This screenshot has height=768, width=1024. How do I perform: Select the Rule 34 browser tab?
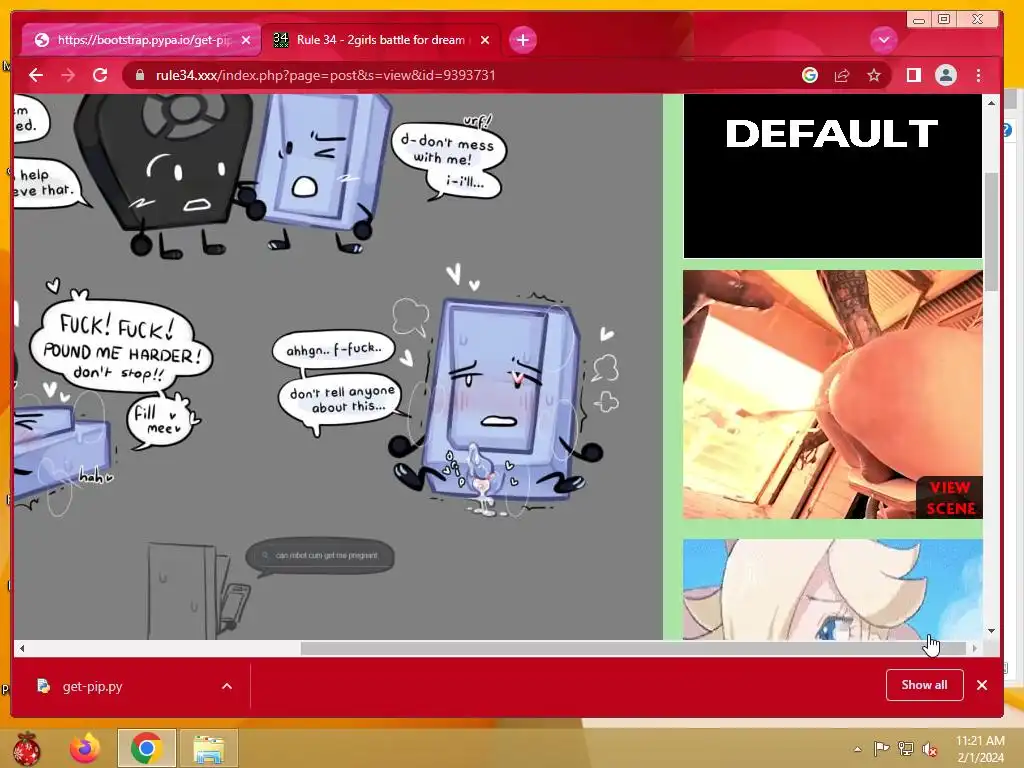[381, 40]
